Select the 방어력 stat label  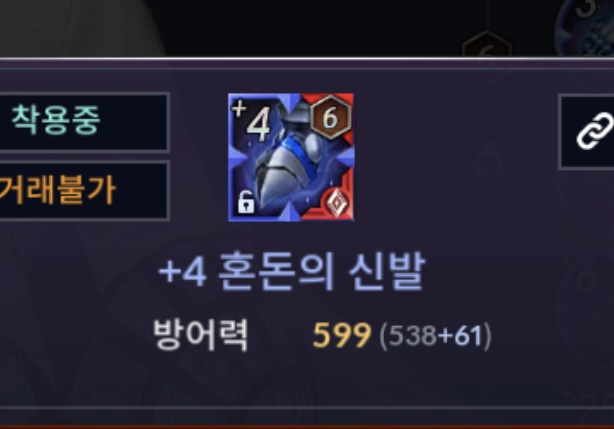(200, 335)
